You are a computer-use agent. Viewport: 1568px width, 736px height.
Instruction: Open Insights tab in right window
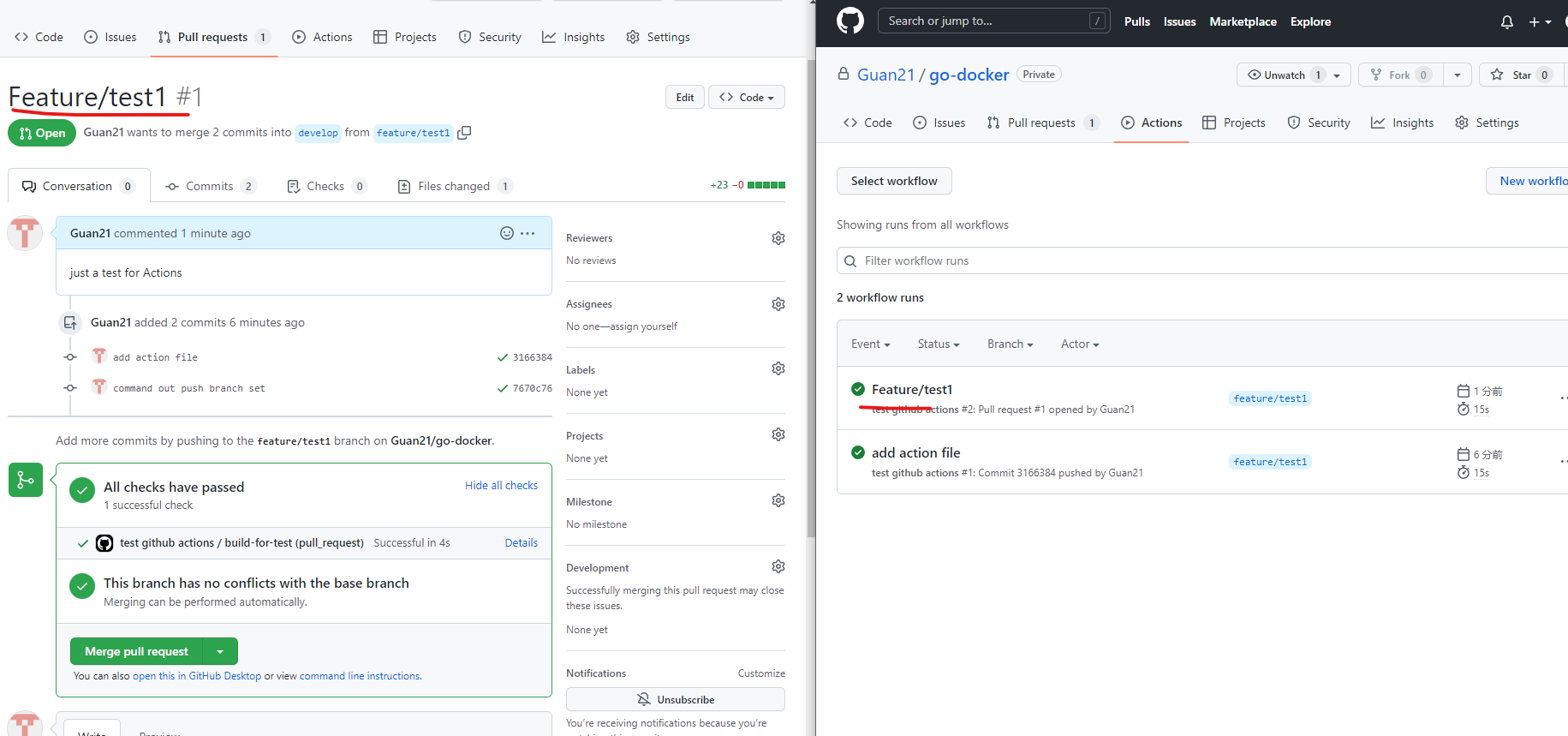coord(1402,123)
